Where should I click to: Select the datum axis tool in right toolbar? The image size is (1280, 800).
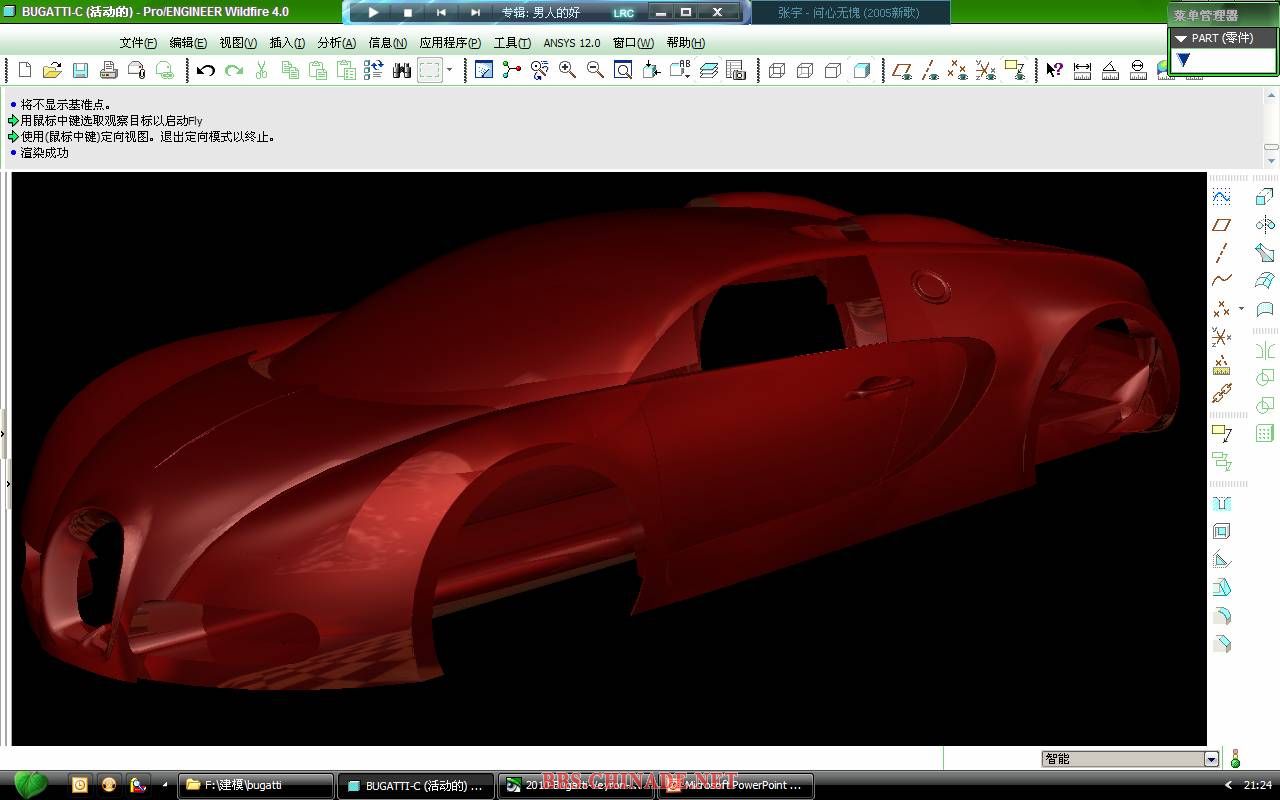click(x=1221, y=253)
